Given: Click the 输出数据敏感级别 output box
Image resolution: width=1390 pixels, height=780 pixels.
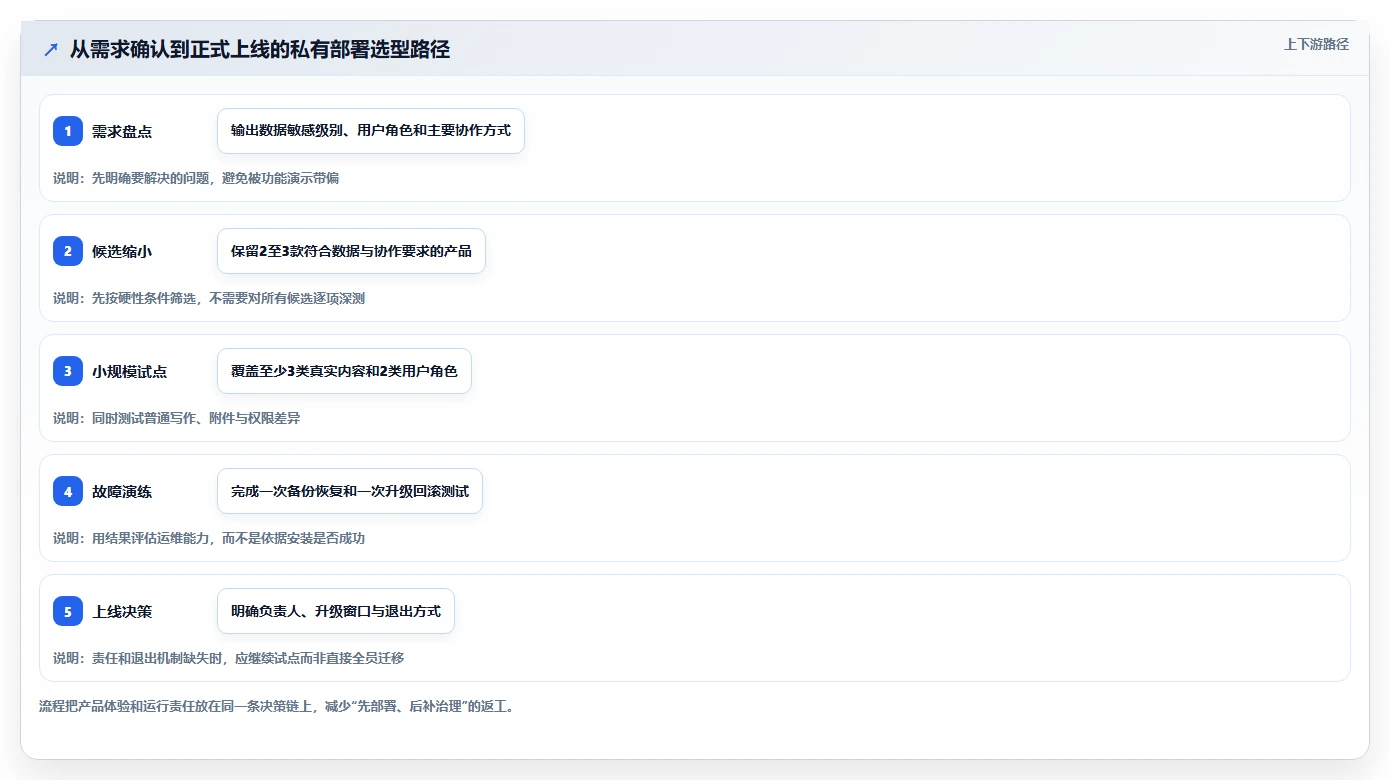Looking at the screenshot, I should [x=371, y=131].
